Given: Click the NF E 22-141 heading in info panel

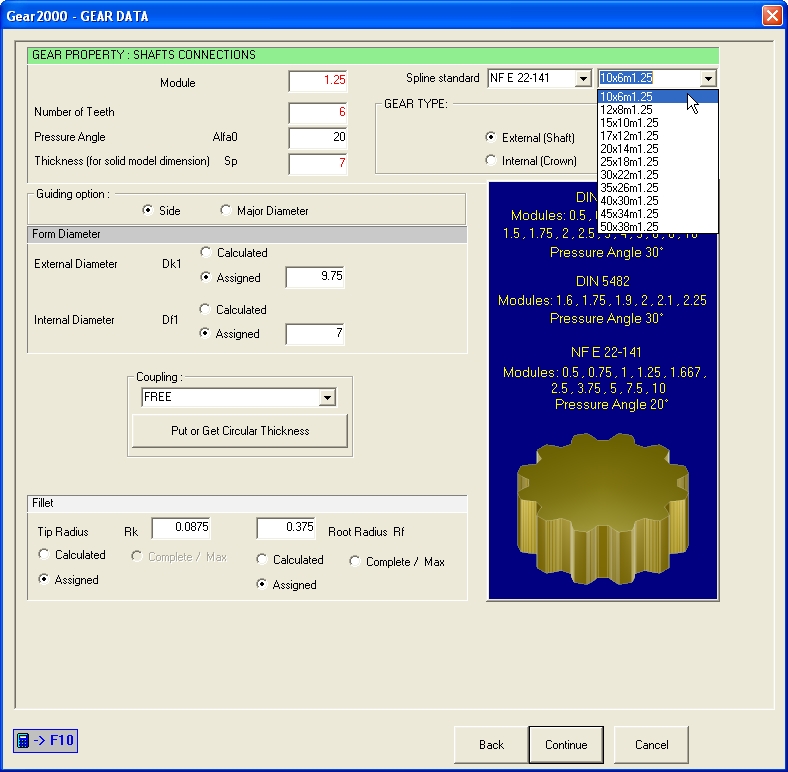Looking at the screenshot, I should tap(606, 352).
